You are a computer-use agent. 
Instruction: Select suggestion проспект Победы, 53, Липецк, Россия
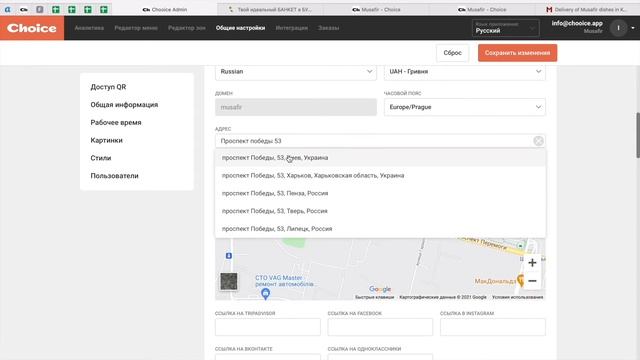[380, 229]
